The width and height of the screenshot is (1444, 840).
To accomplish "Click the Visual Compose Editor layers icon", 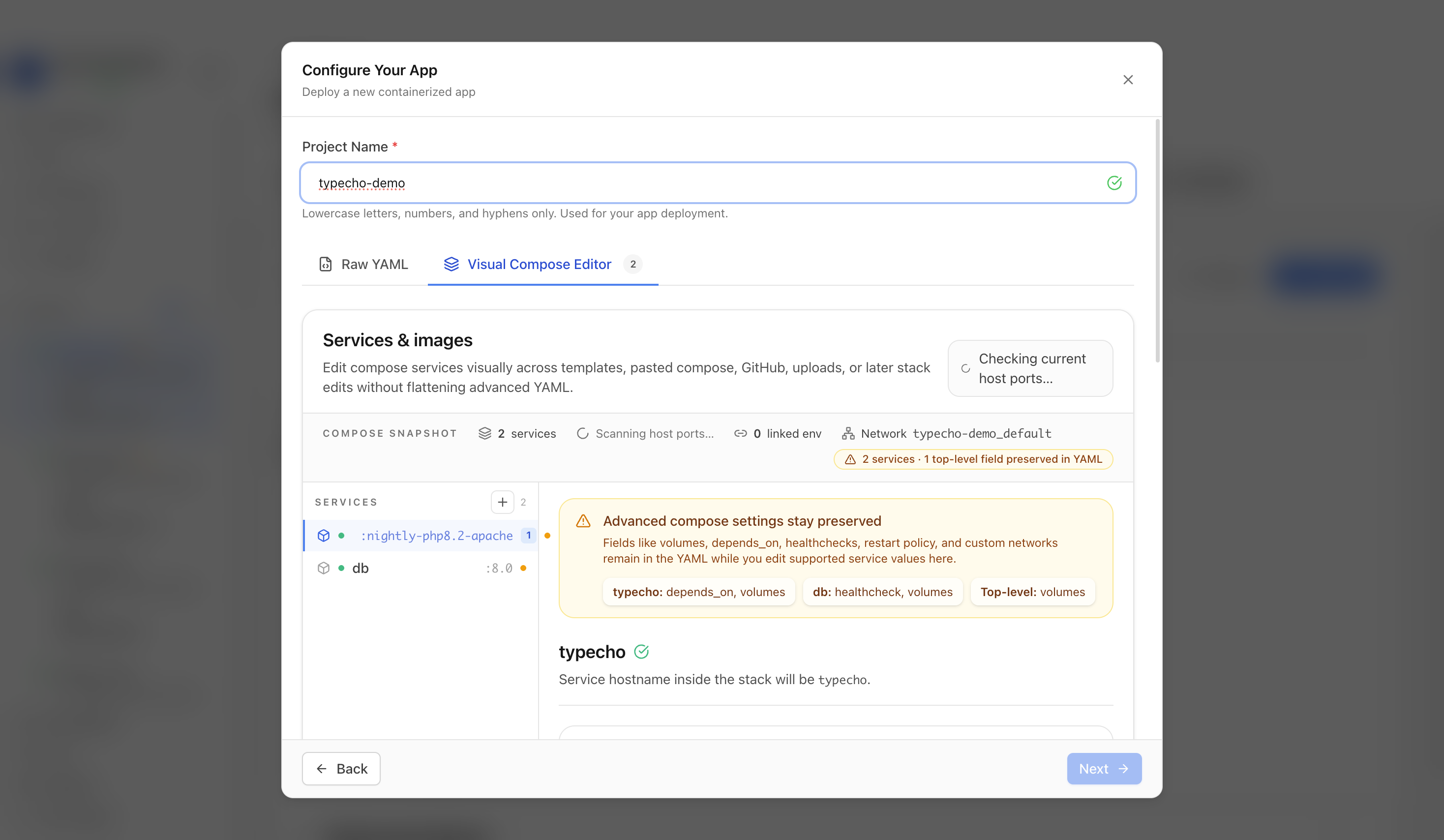I will pos(451,264).
